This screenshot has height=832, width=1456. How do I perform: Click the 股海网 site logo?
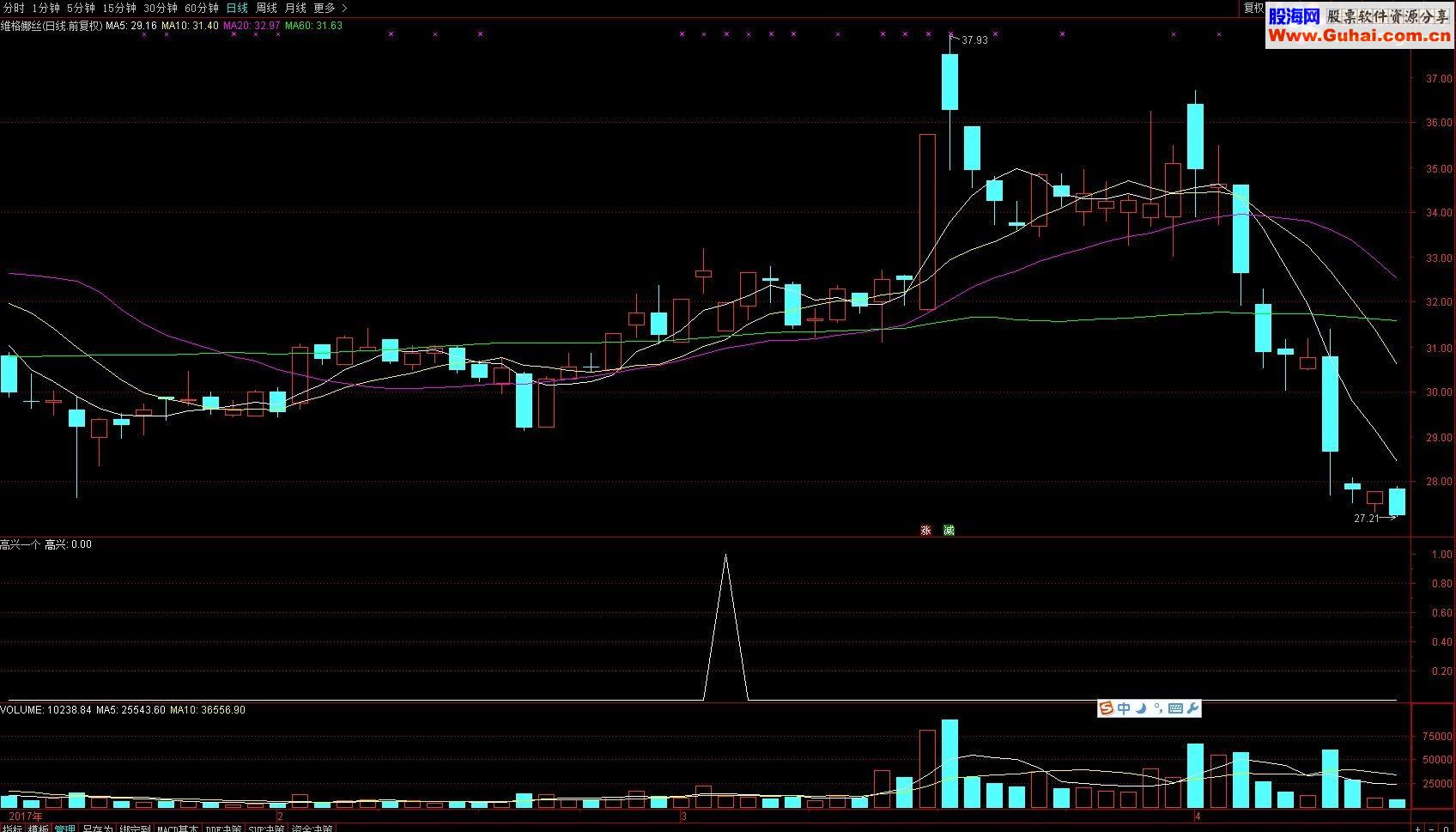click(x=1294, y=16)
